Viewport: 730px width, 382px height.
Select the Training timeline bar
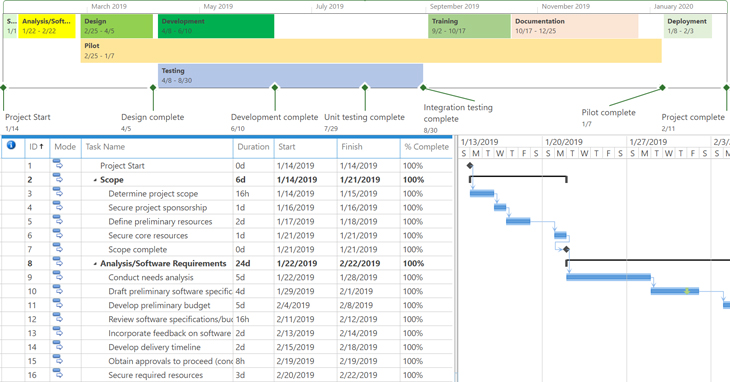469,27
